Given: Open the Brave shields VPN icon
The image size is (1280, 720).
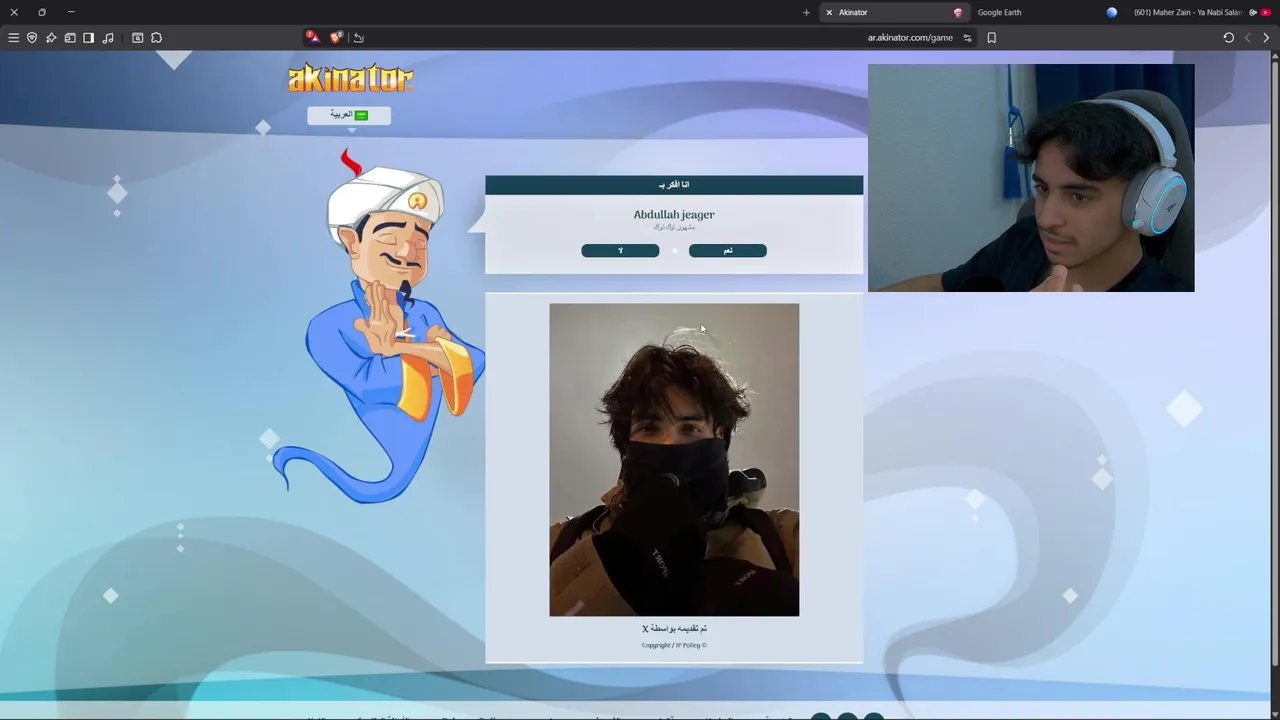Looking at the screenshot, I should click(x=32, y=38).
